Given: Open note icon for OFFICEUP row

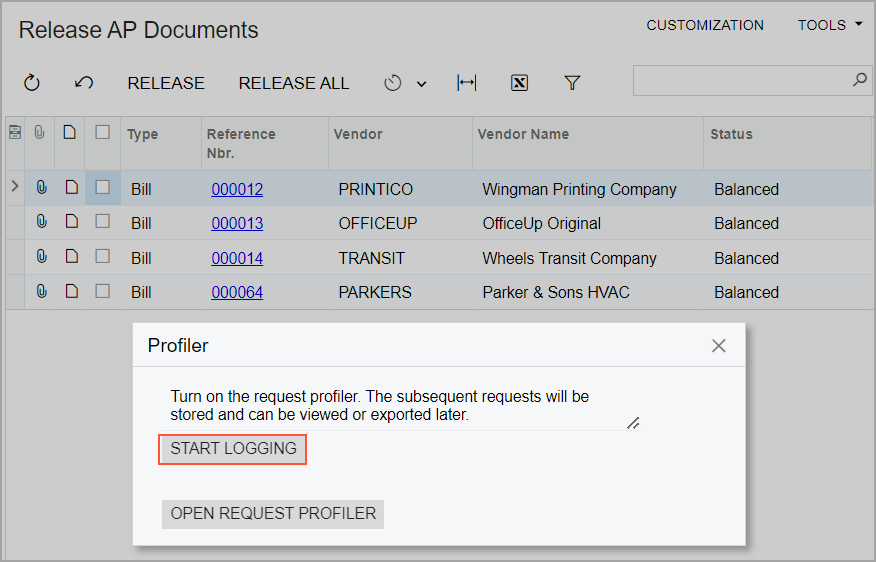Looking at the screenshot, I should [x=72, y=221].
